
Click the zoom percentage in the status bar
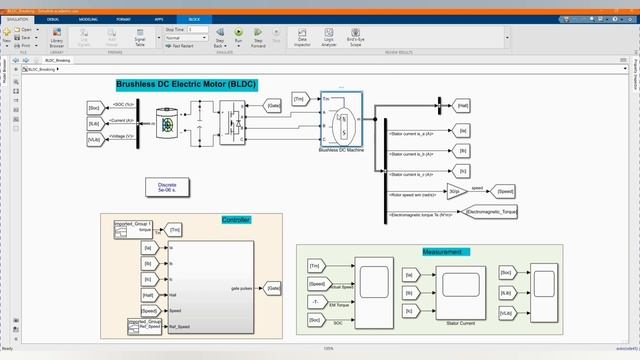(328, 349)
